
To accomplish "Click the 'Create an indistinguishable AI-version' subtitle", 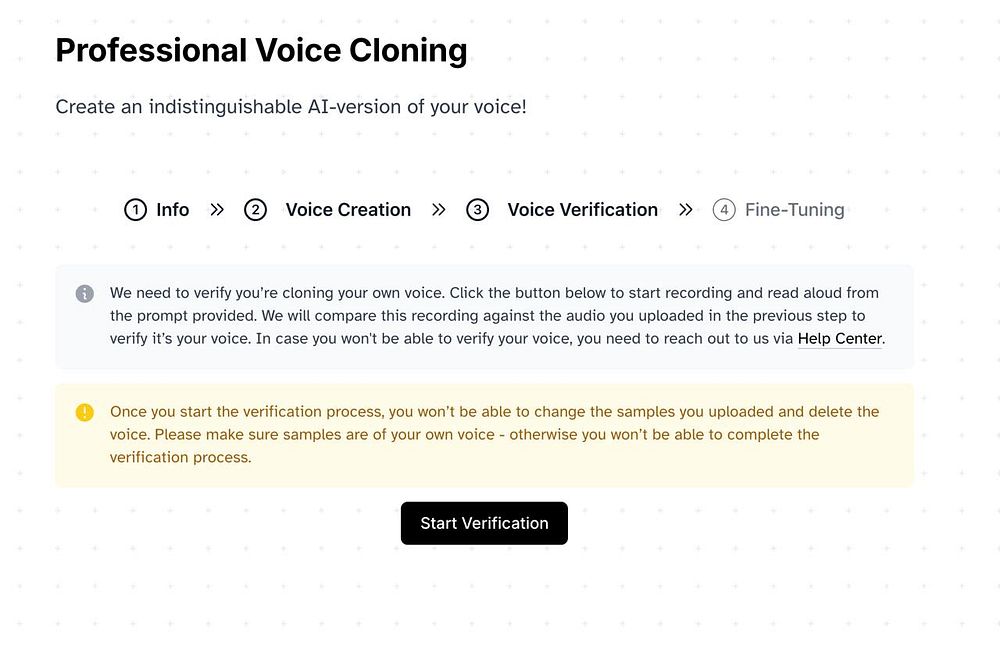I will pyautogui.click(x=291, y=107).
